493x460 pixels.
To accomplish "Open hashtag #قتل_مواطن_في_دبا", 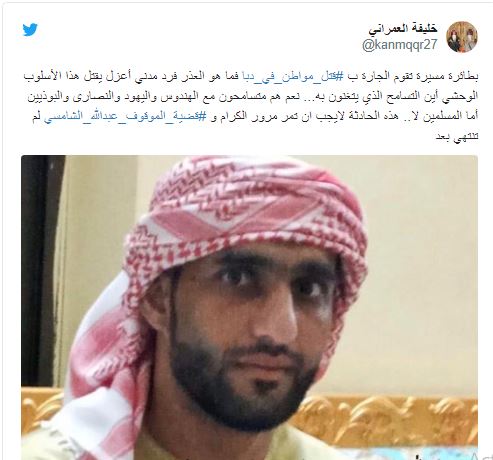I will 289,77.
